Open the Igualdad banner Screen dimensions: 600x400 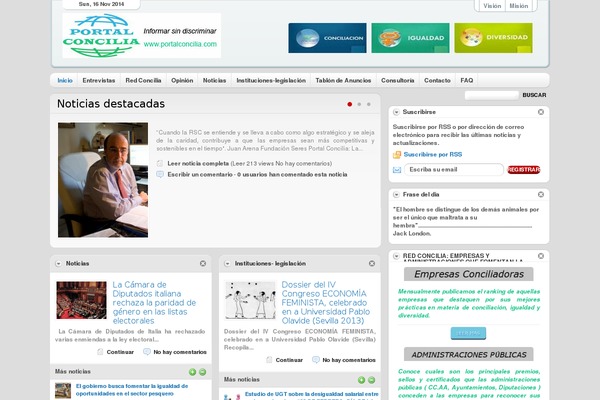coord(410,38)
